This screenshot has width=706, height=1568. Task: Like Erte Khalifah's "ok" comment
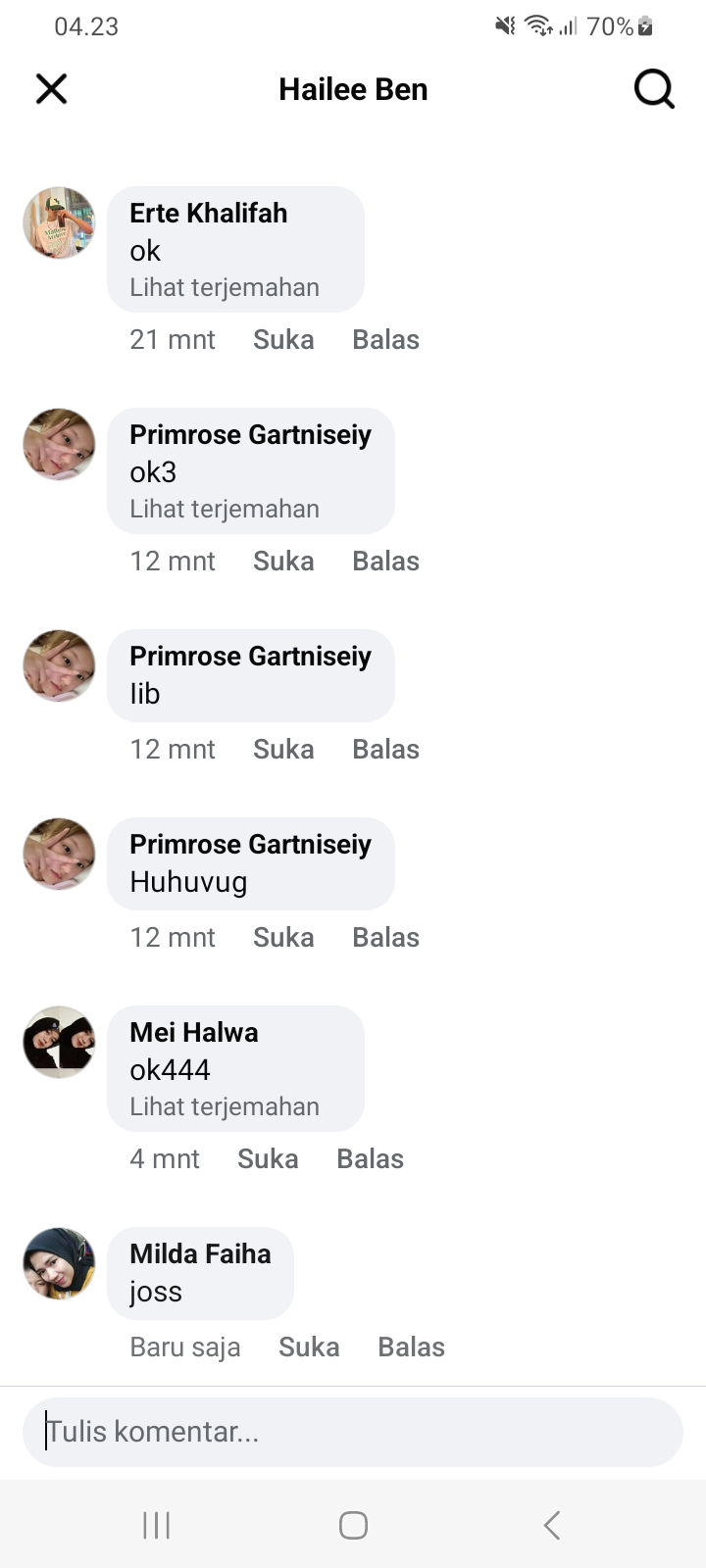pyautogui.click(x=283, y=340)
